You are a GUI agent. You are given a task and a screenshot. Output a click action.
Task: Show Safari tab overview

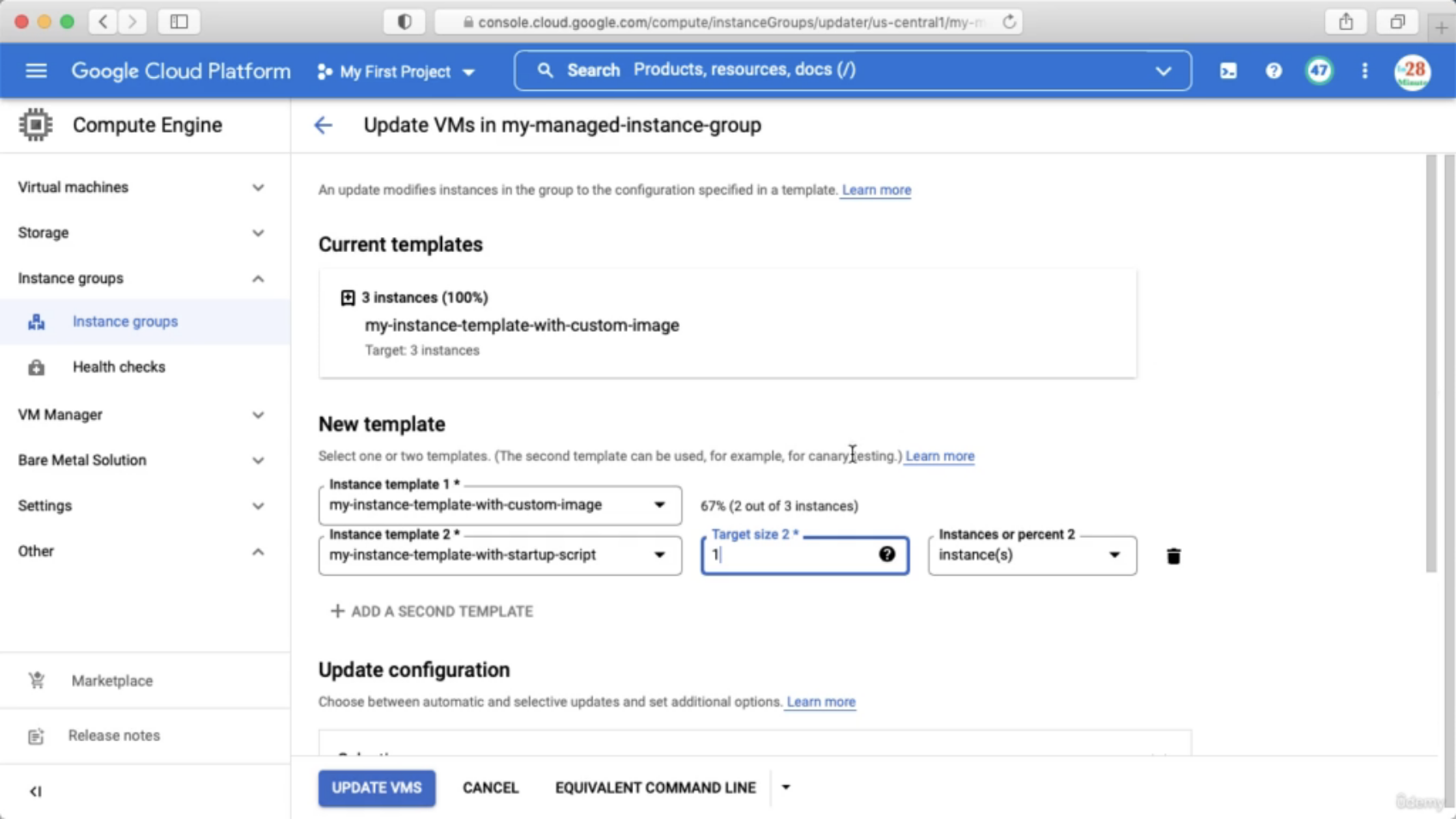(1397, 22)
